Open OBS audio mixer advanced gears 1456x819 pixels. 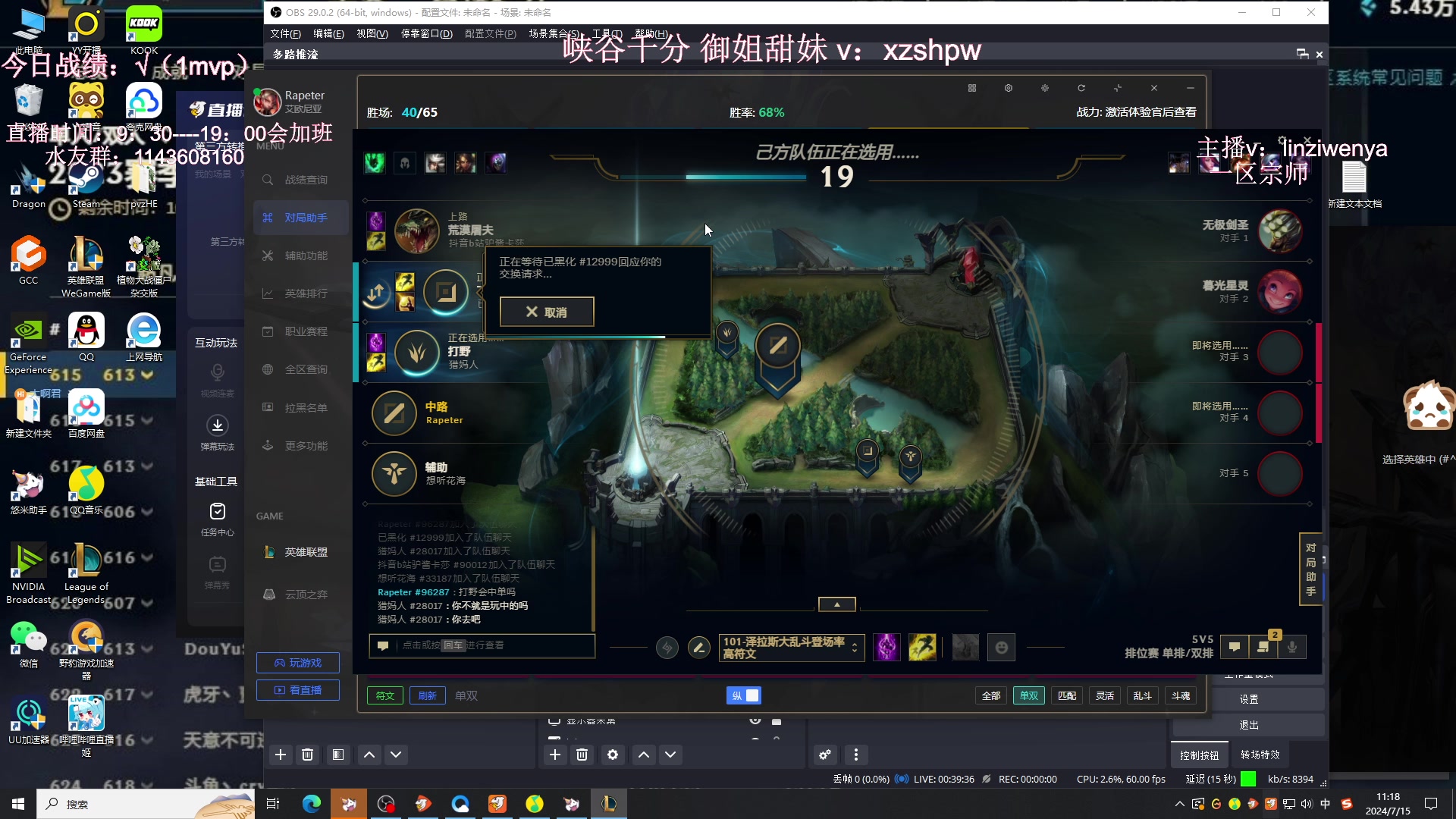(825, 755)
